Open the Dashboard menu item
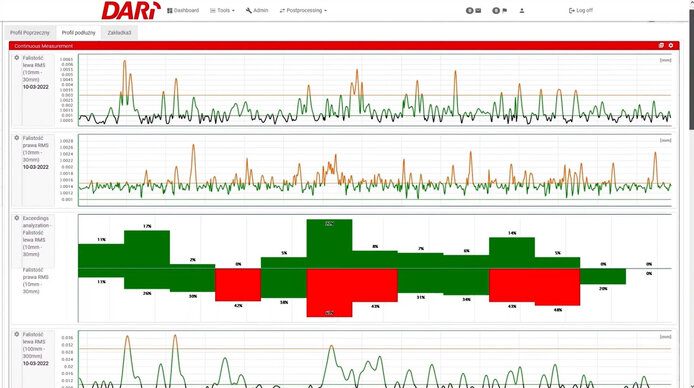 pyautogui.click(x=183, y=10)
